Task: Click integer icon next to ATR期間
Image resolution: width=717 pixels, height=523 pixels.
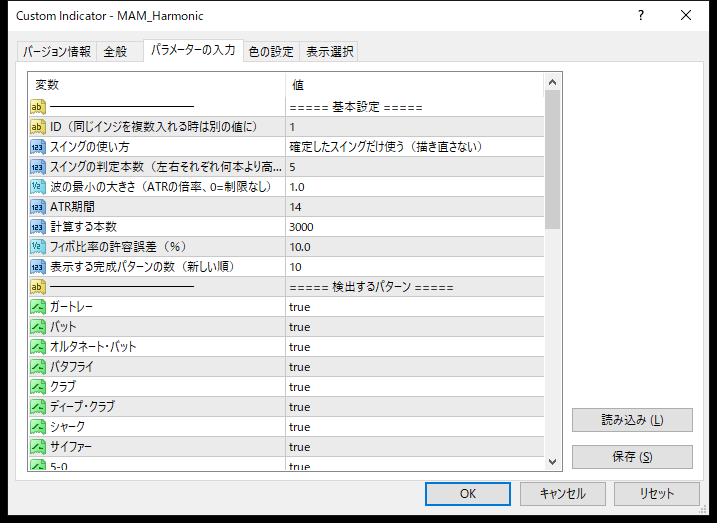Action: [38, 207]
